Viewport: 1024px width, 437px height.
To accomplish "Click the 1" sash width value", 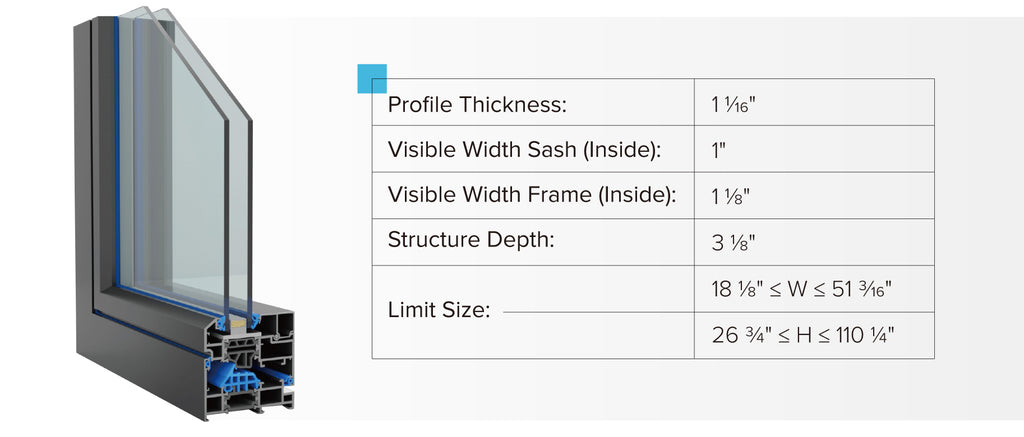I will point(718,150).
